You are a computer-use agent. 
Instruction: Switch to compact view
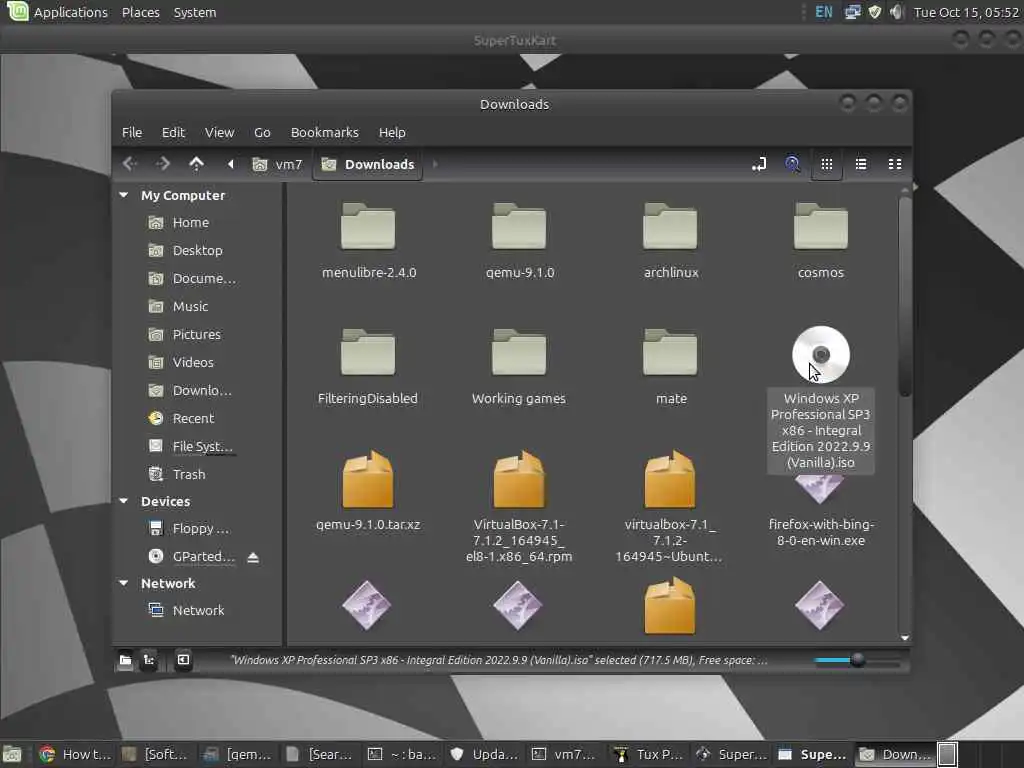point(895,164)
